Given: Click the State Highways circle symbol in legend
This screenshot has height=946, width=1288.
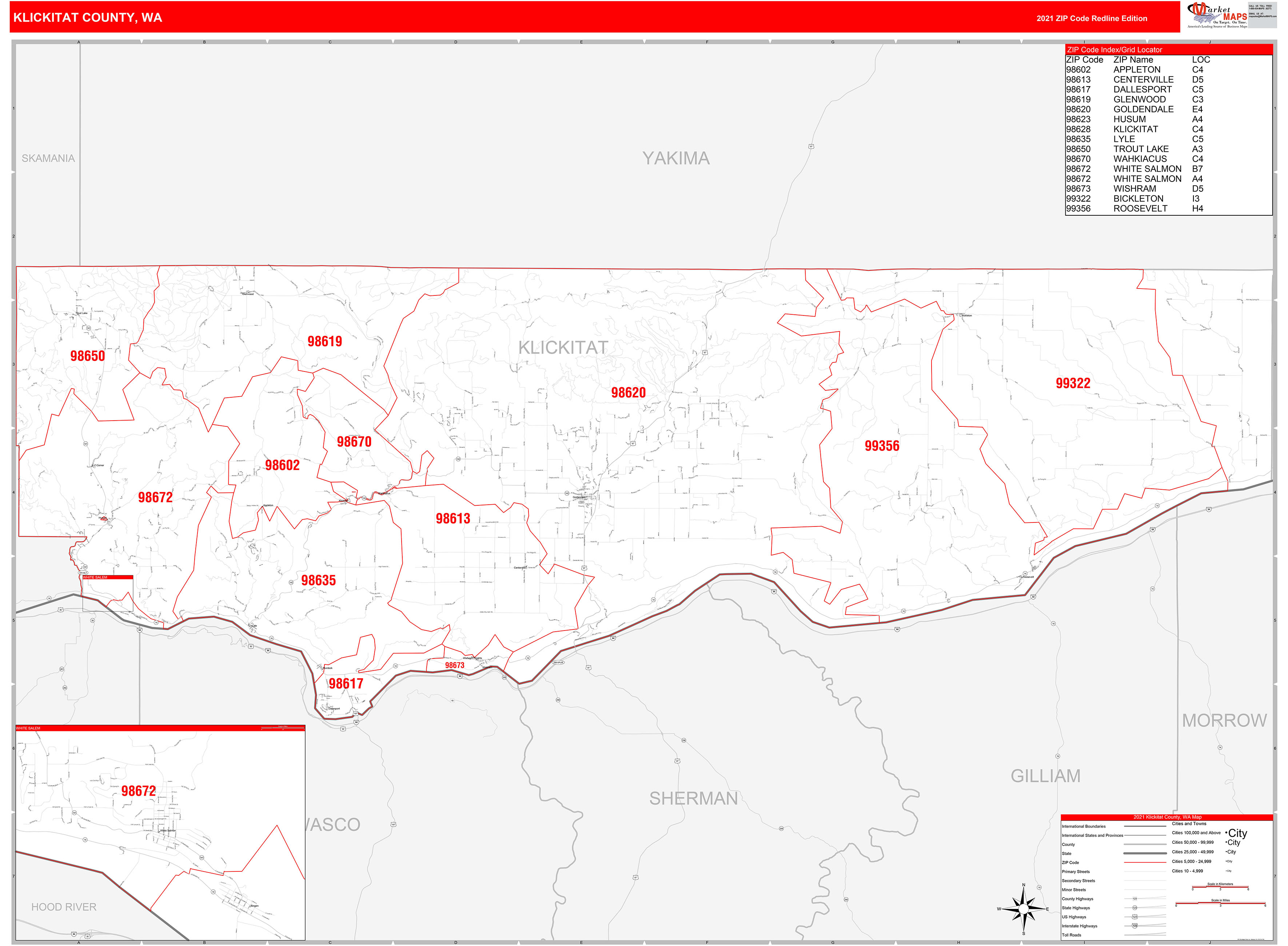Looking at the screenshot, I should click(1135, 908).
